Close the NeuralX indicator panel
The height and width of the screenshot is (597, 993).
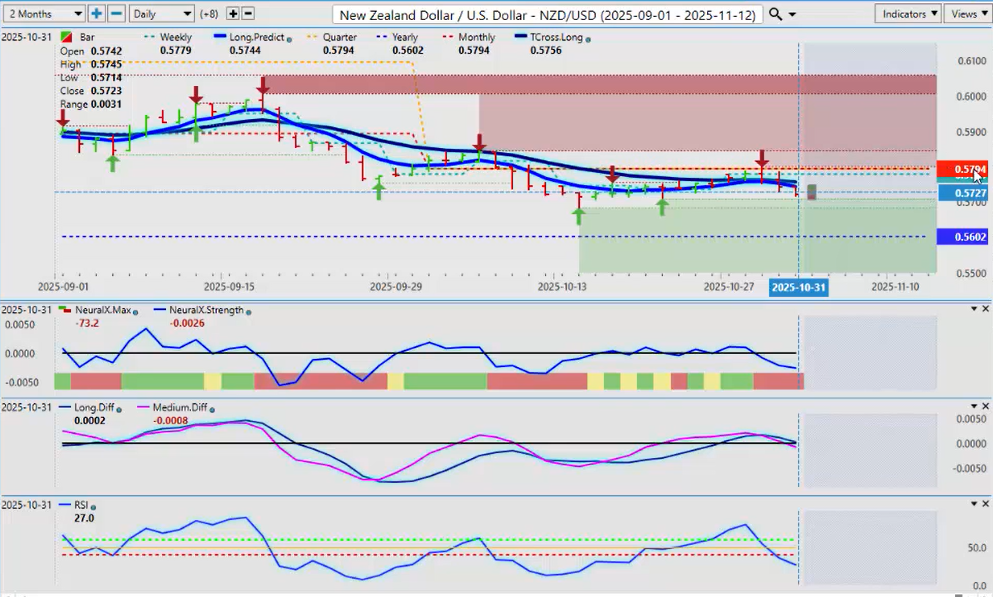click(x=985, y=309)
